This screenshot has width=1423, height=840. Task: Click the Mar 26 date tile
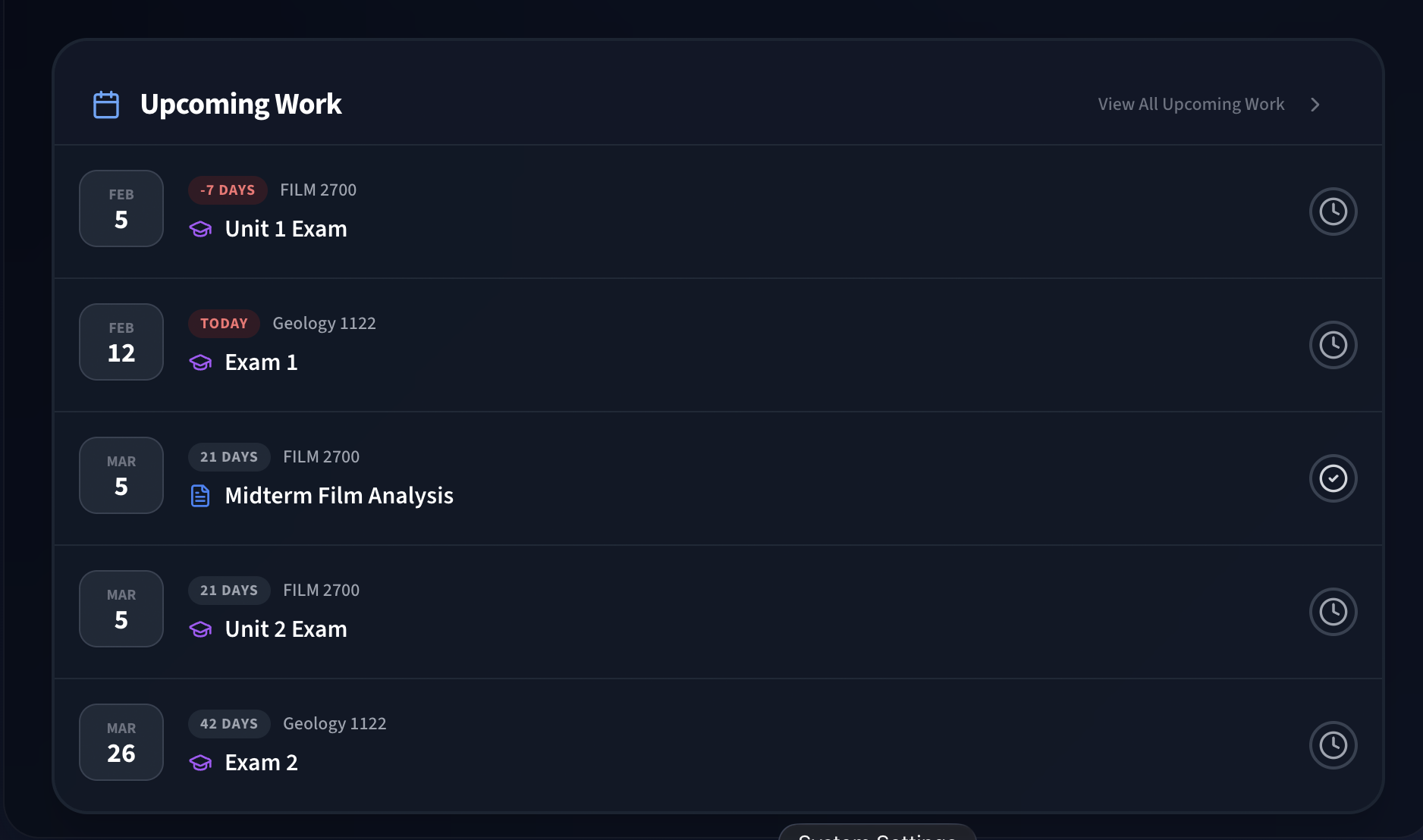coord(121,742)
